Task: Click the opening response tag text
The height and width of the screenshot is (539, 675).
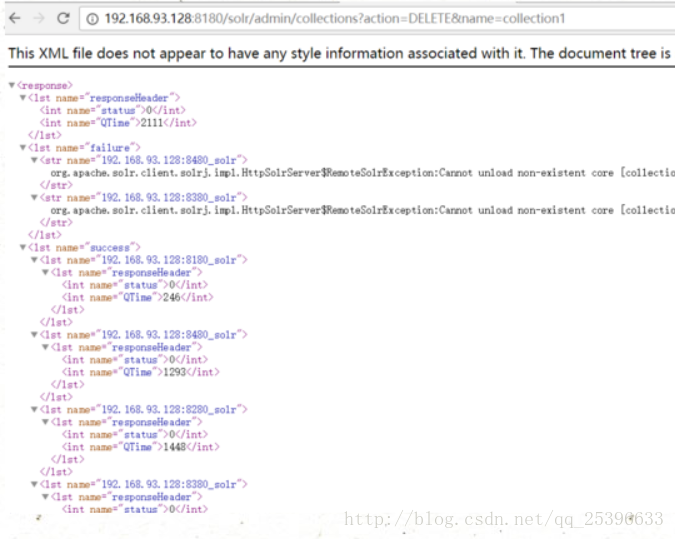Action: 45,85
